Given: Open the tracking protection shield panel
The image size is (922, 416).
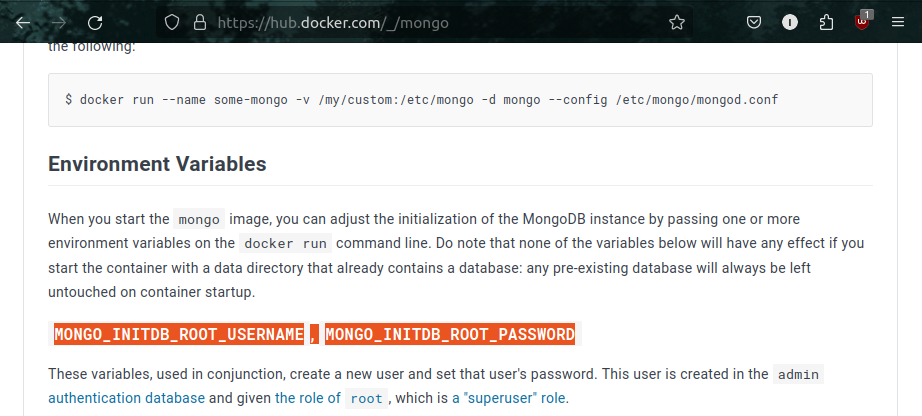Looking at the screenshot, I should tap(171, 23).
